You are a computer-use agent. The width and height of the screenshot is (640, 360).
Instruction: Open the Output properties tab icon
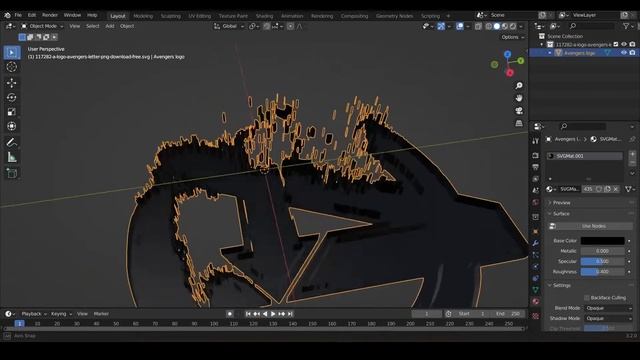(x=536, y=167)
